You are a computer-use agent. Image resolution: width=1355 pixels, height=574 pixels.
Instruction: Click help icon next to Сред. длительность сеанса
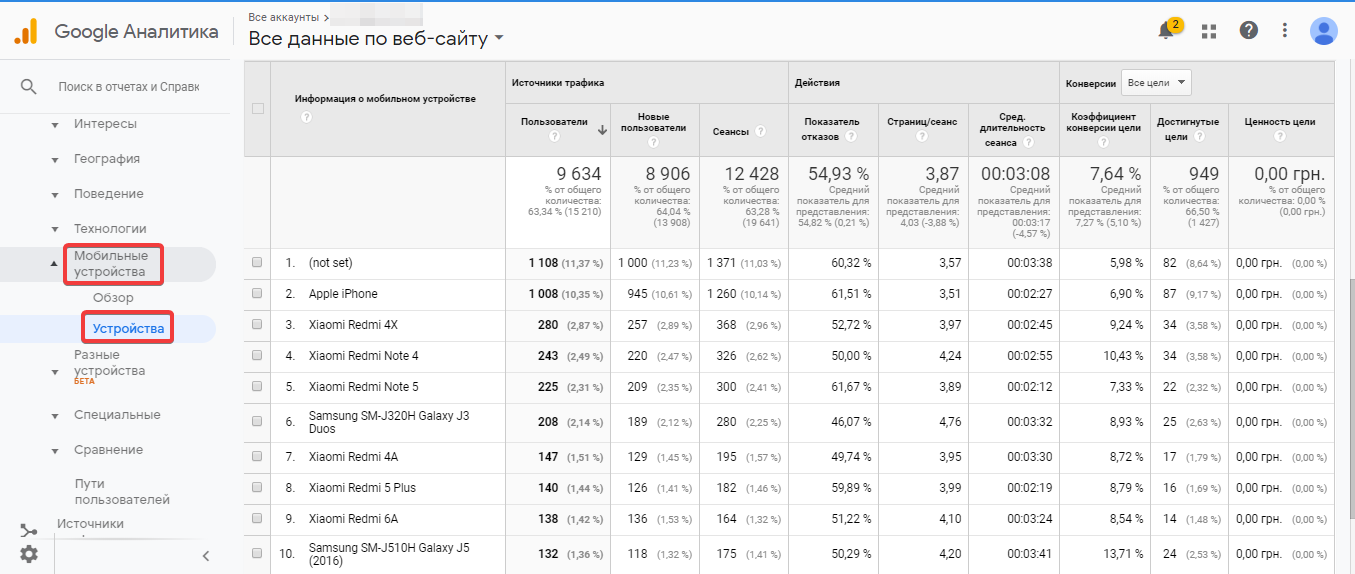point(1027,143)
